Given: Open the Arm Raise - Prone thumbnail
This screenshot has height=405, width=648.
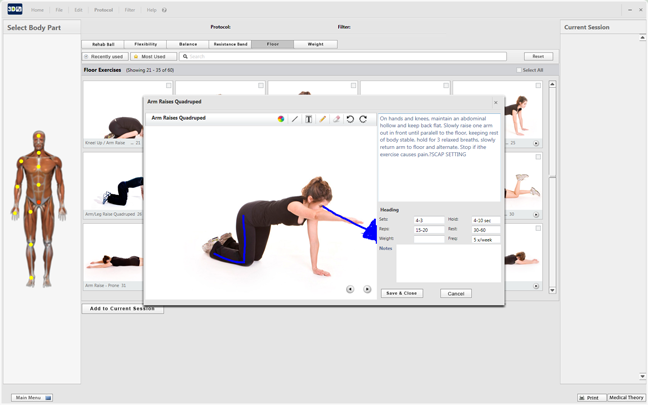Looking at the screenshot, I should [114, 253].
